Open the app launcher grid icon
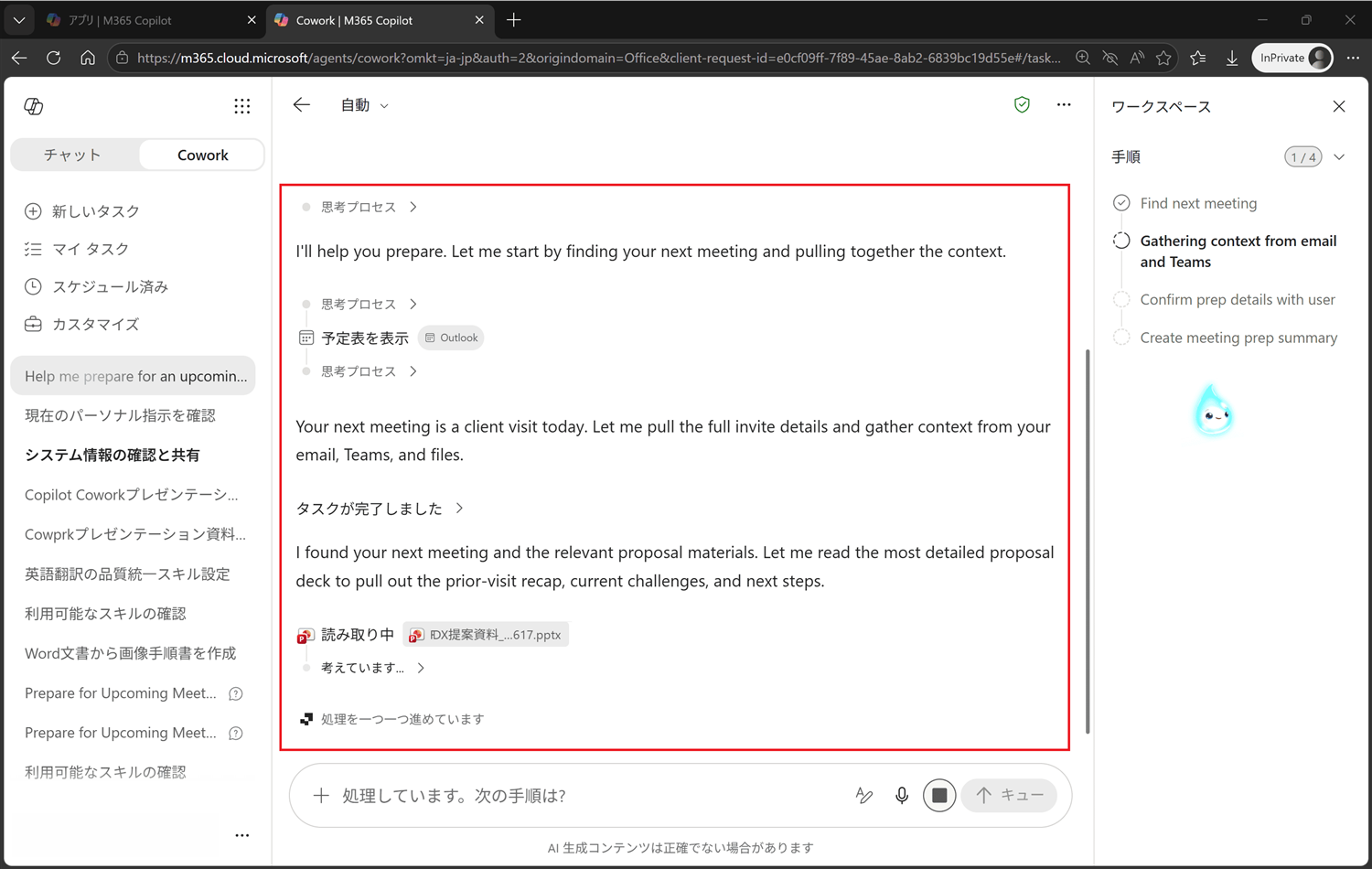 coord(241,106)
